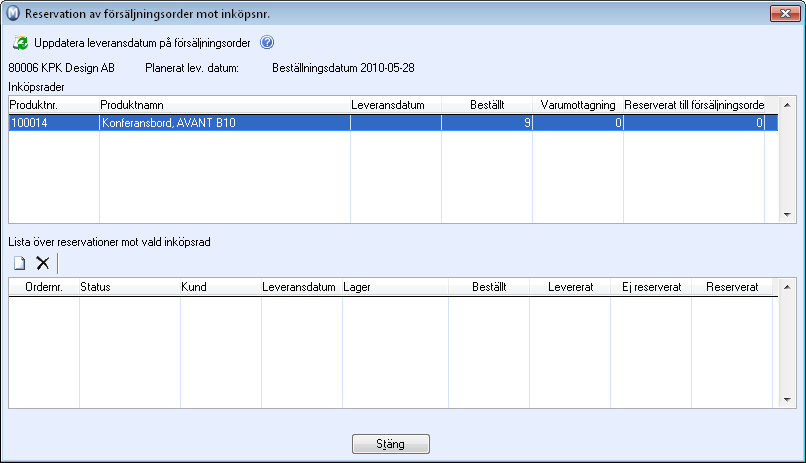Open the blue help question mark icon
This screenshot has width=806, height=463.
pos(267,42)
